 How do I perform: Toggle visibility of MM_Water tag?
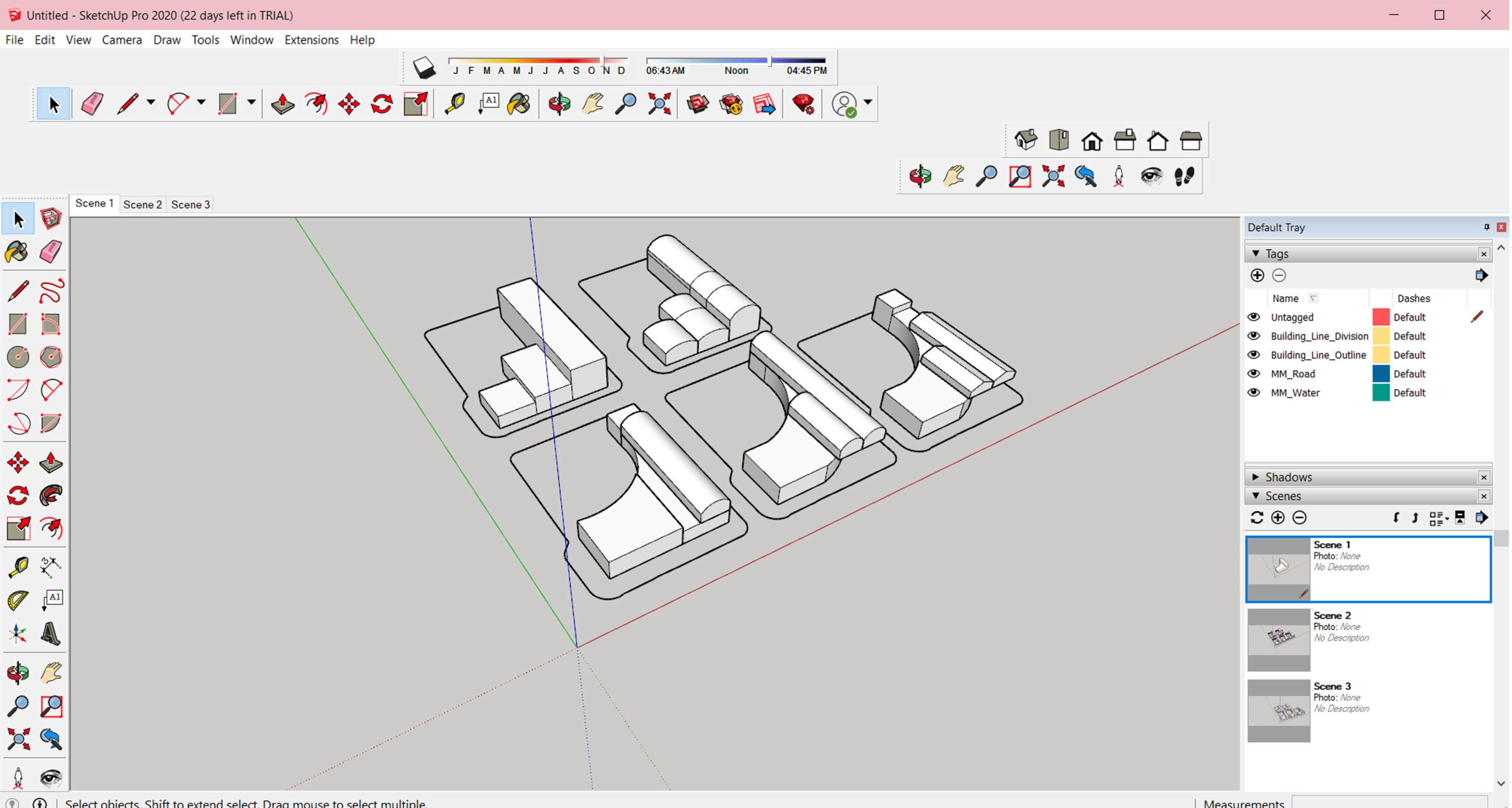(x=1253, y=393)
